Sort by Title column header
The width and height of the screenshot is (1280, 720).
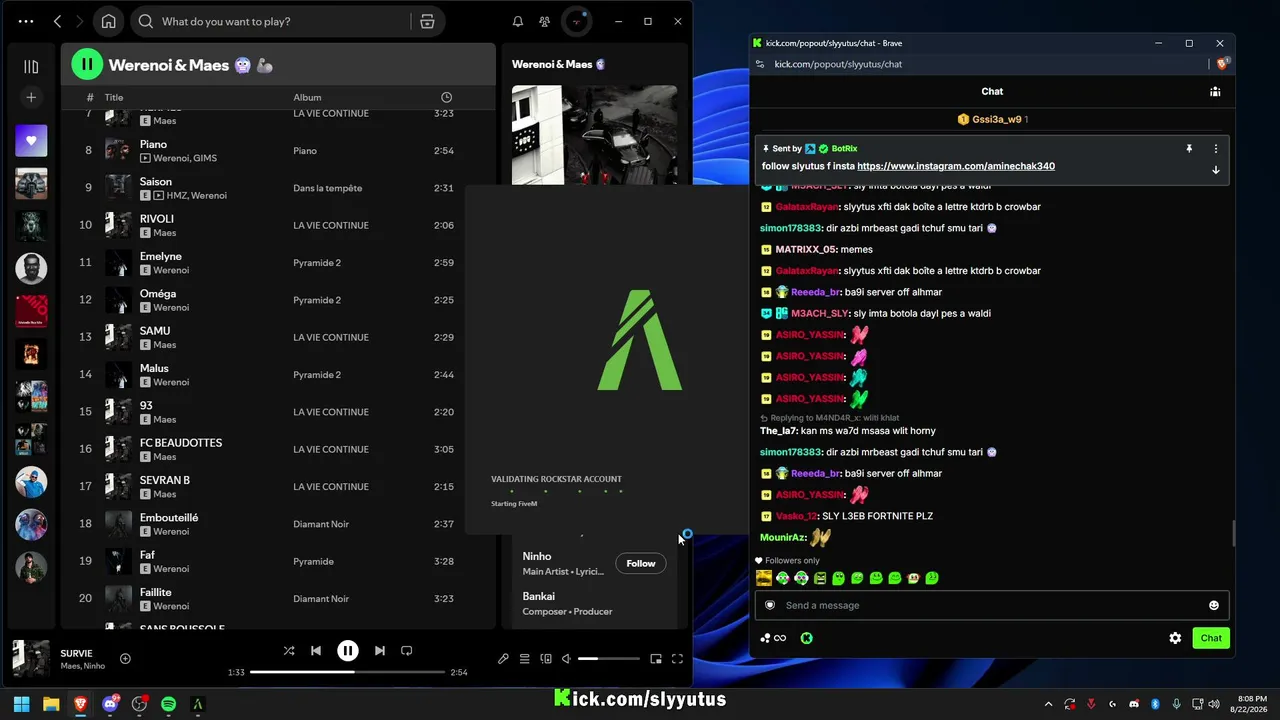point(114,97)
